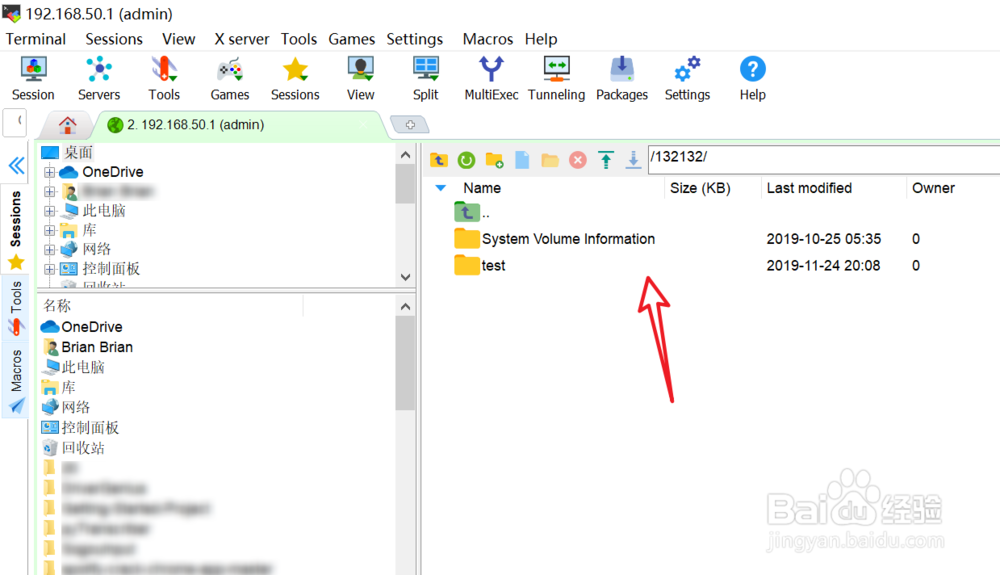The height and width of the screenshot is (575, 1000).
Task: Open the Packages manager
Action: 622,78
